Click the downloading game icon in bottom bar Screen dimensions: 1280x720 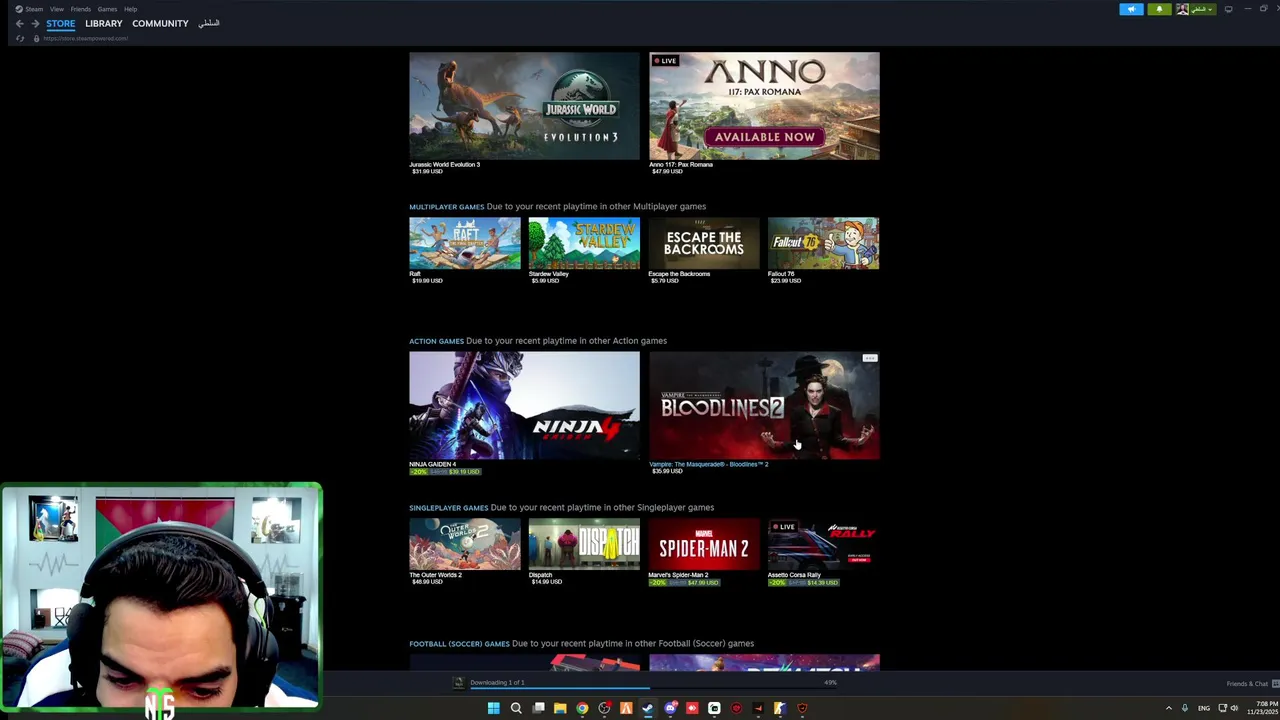tap(459, 683)
